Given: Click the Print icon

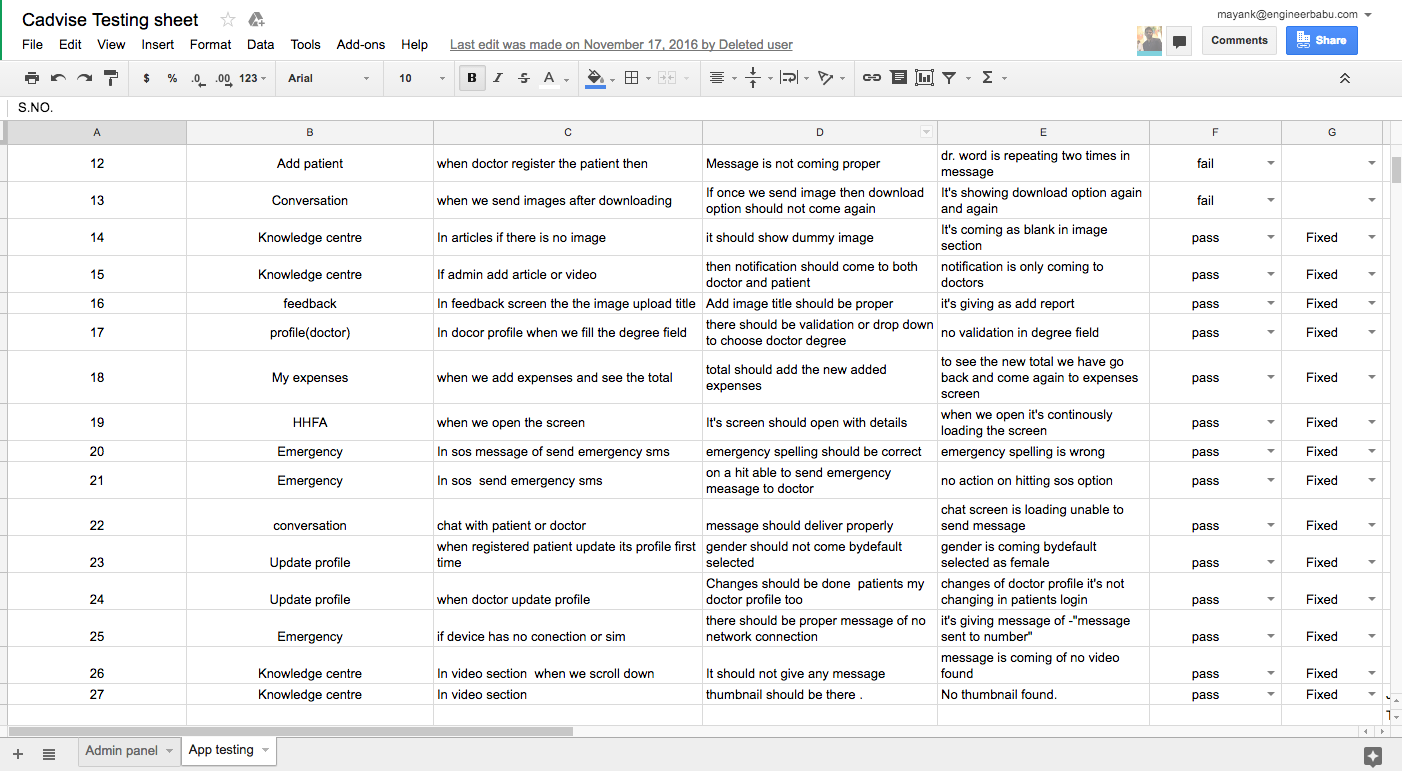Looking at the screenshot, I should point(30,77).
